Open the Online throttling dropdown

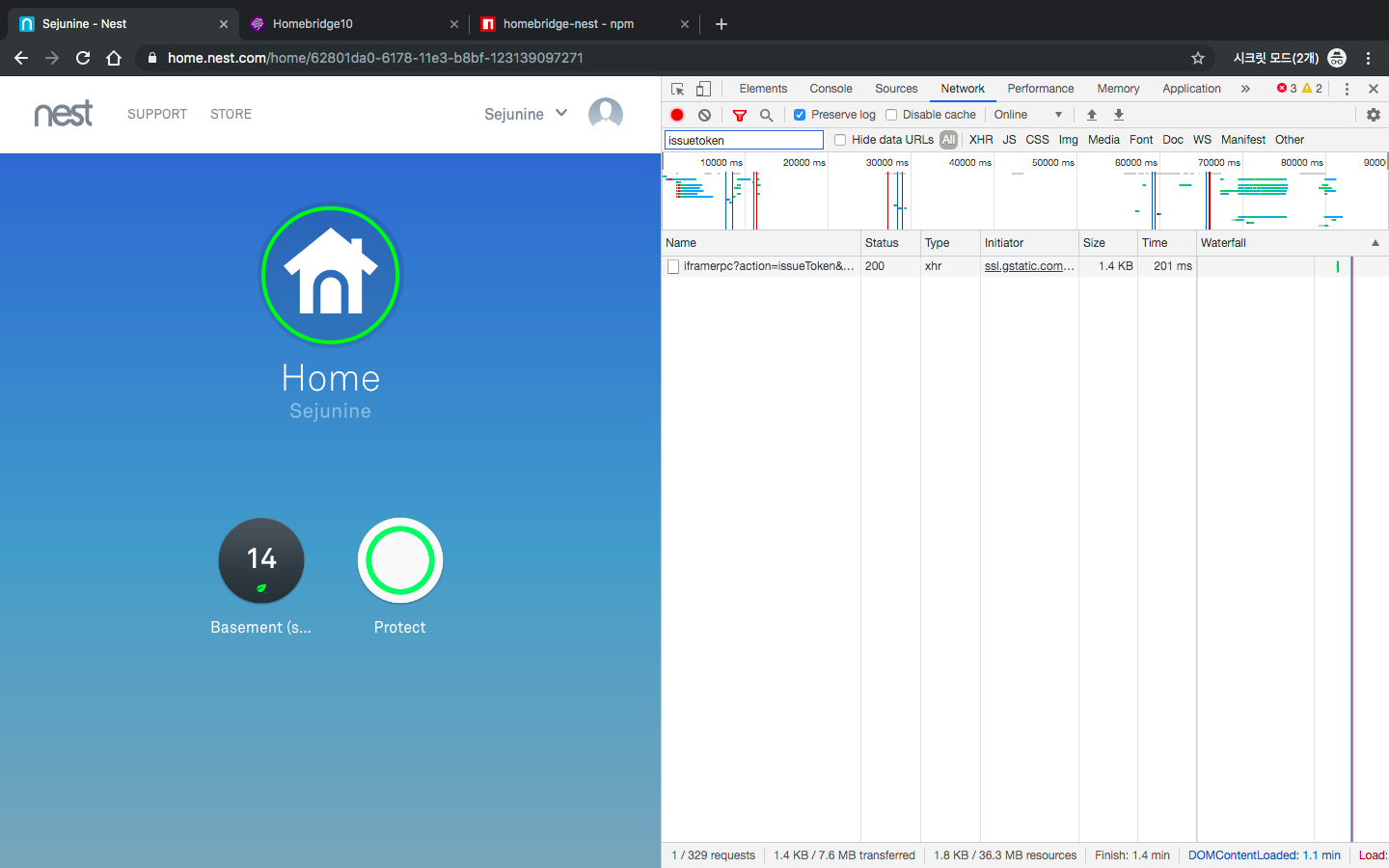(x=1028, y=115)
